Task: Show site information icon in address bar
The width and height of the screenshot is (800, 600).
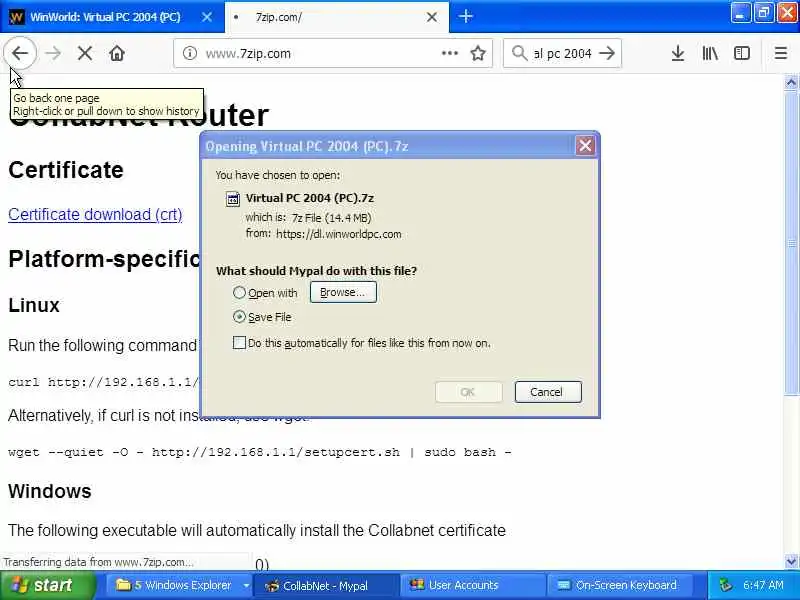Action: point(189,53)
